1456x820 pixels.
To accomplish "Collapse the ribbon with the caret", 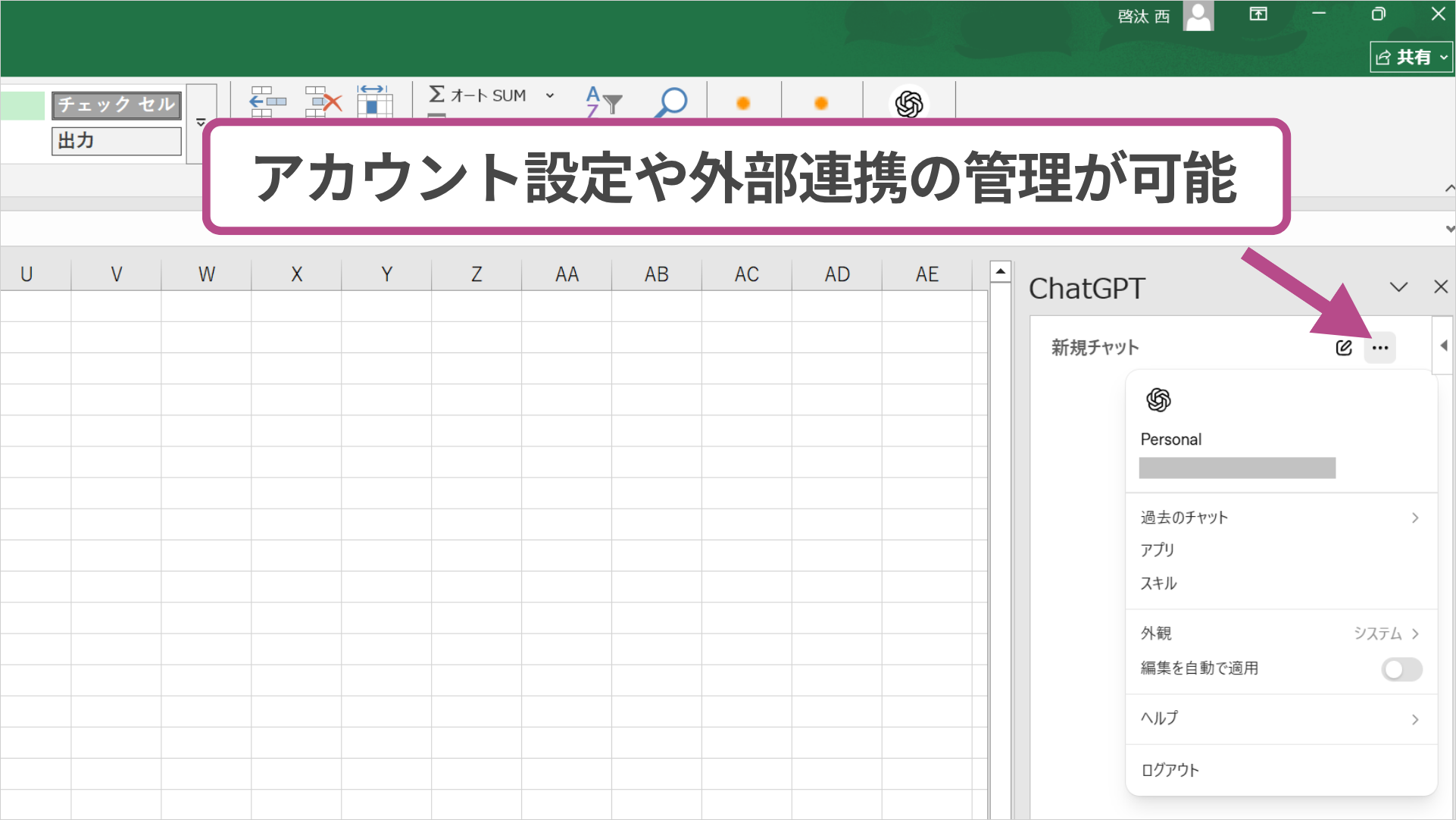I will pos(1449,188).
